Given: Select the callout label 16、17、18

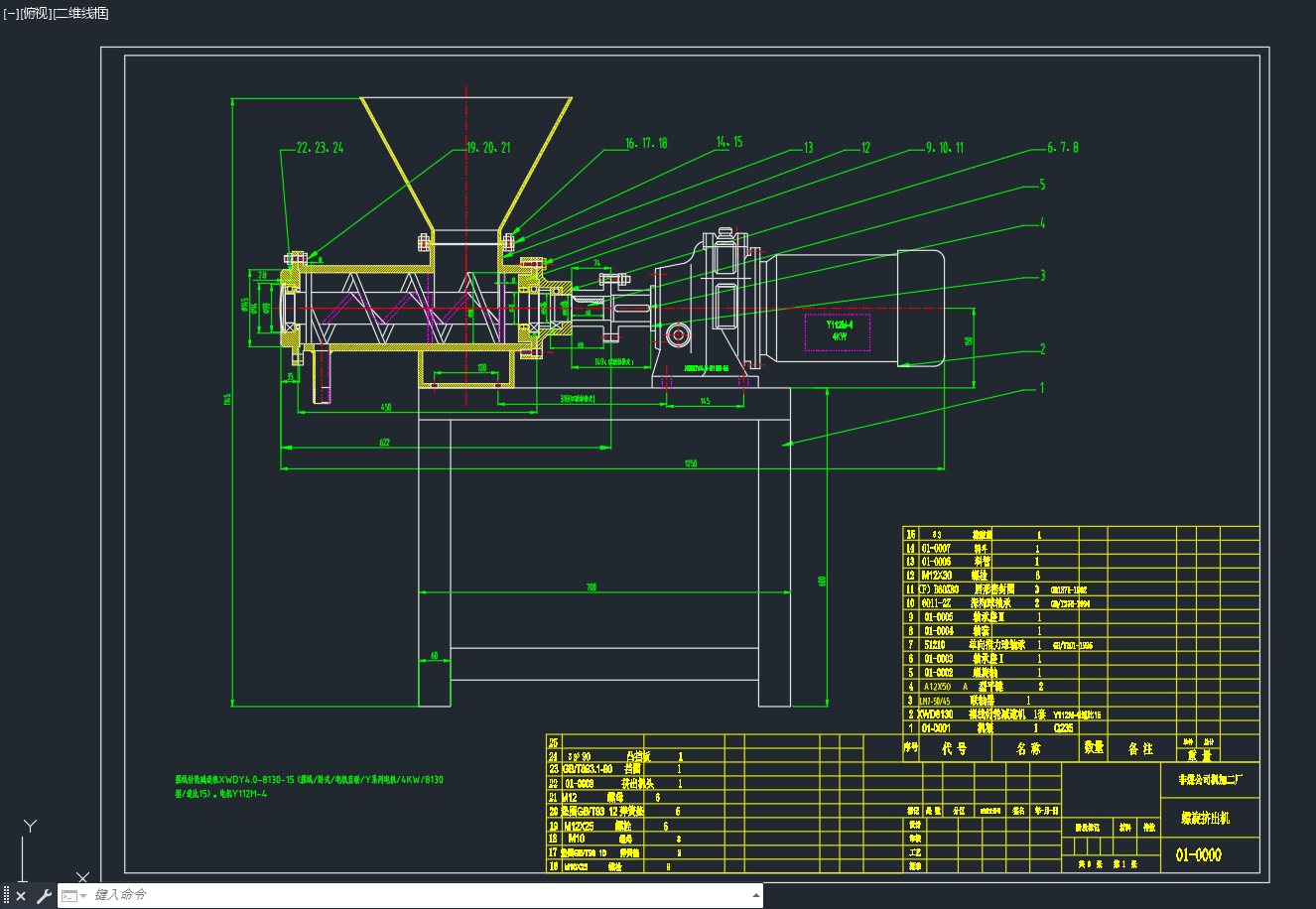Looking at the screenshot, I should 646,143.
